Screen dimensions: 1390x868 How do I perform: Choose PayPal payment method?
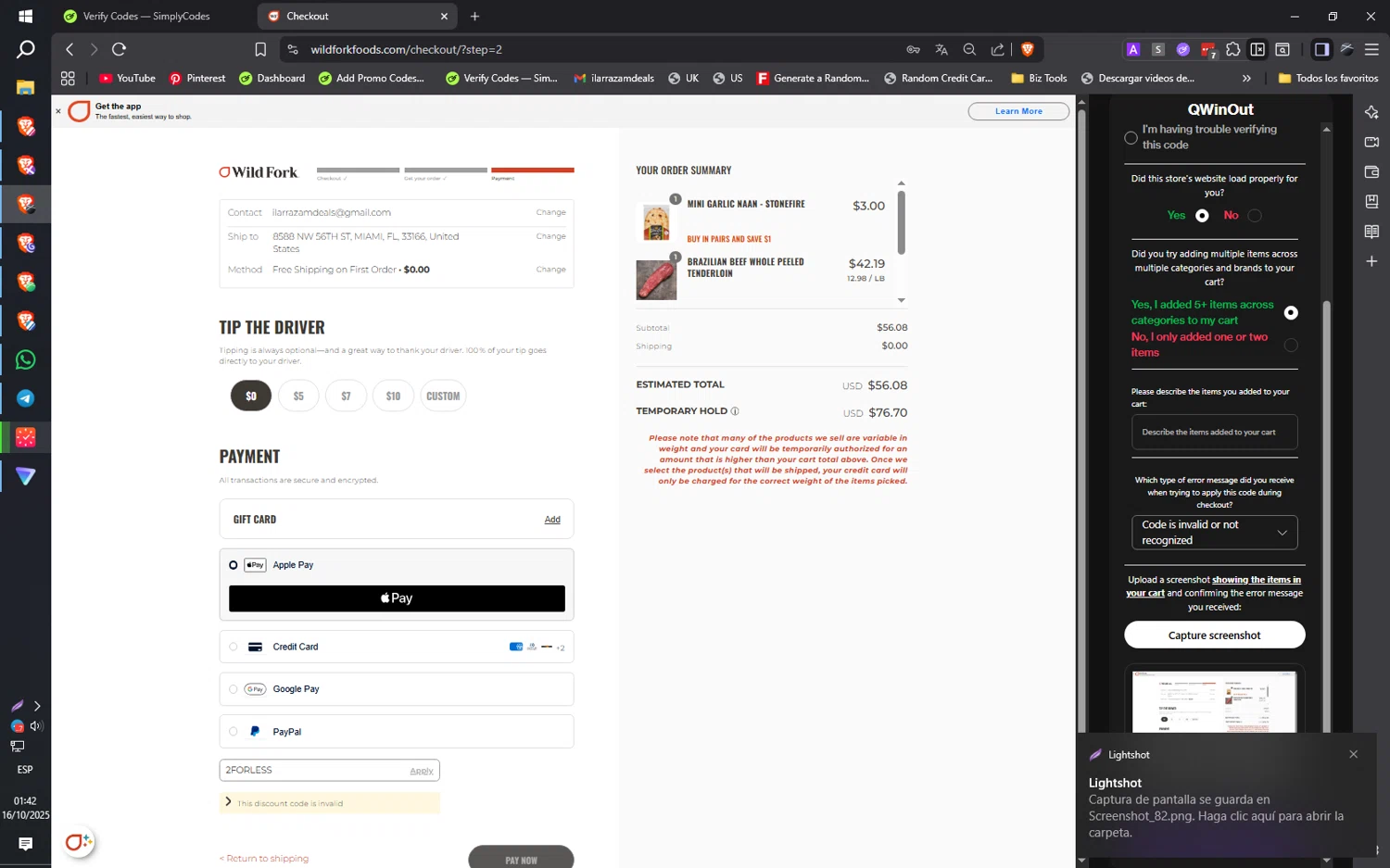click(233, 732)
